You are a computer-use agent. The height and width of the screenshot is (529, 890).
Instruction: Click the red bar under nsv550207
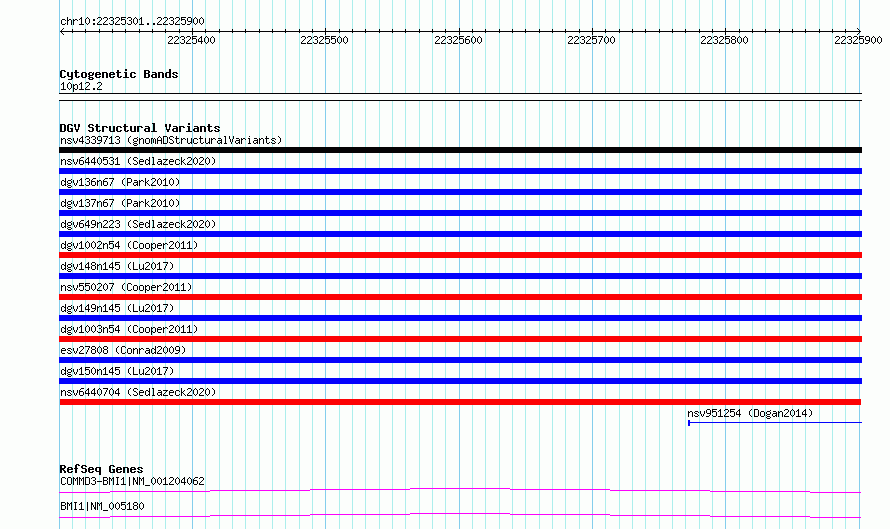click(460, 297)
